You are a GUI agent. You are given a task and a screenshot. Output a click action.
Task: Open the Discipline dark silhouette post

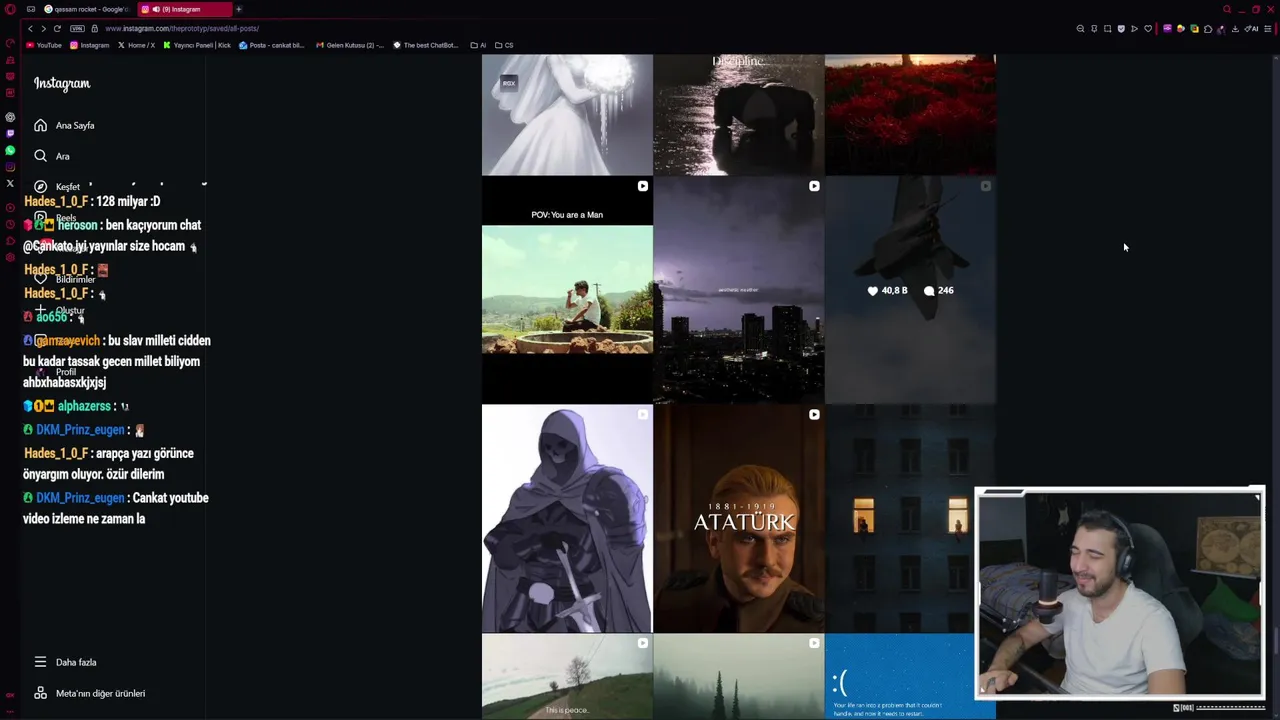click(x=739, y=115)
